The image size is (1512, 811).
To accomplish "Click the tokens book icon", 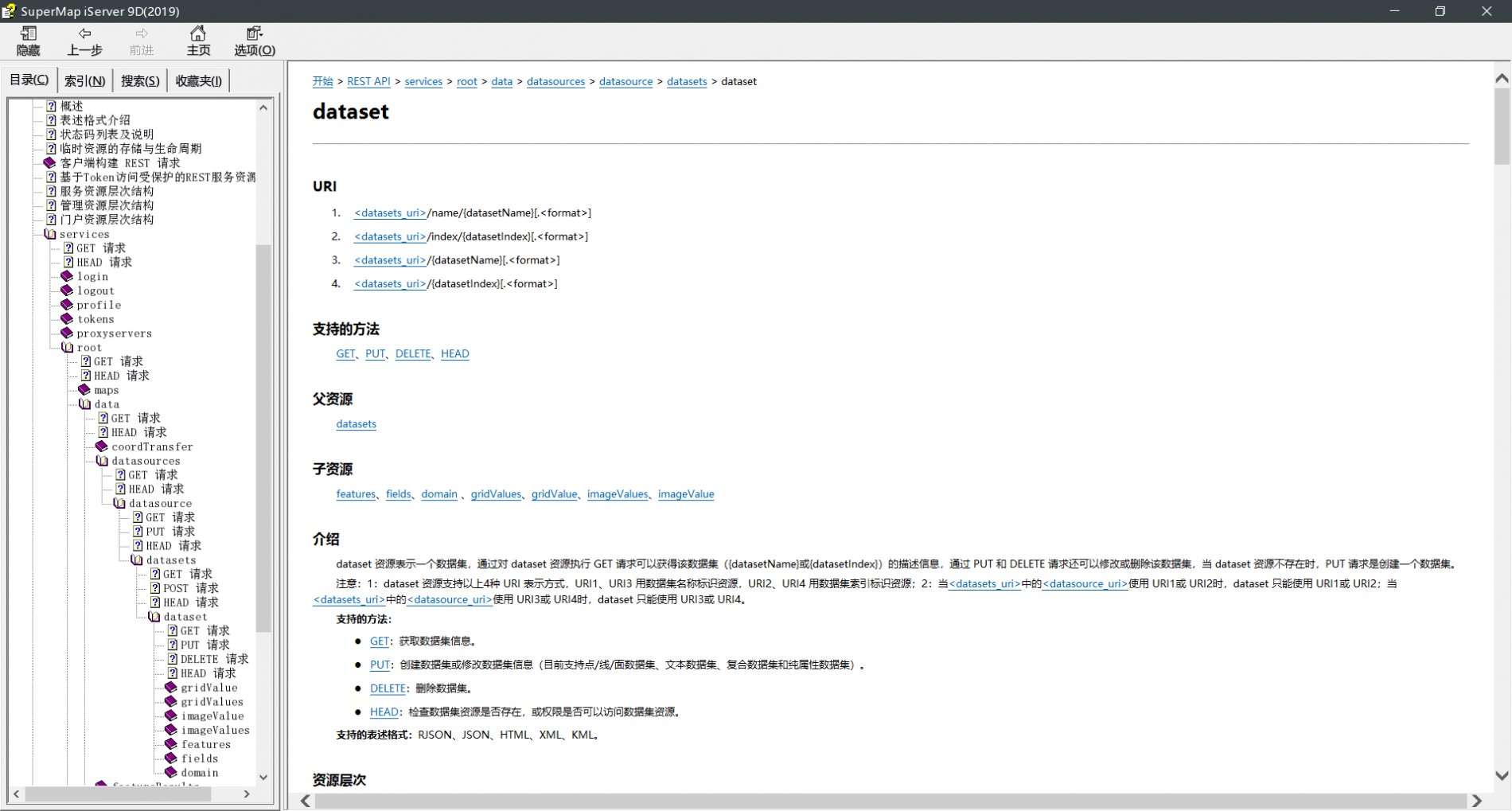I will tap(68, 319).
